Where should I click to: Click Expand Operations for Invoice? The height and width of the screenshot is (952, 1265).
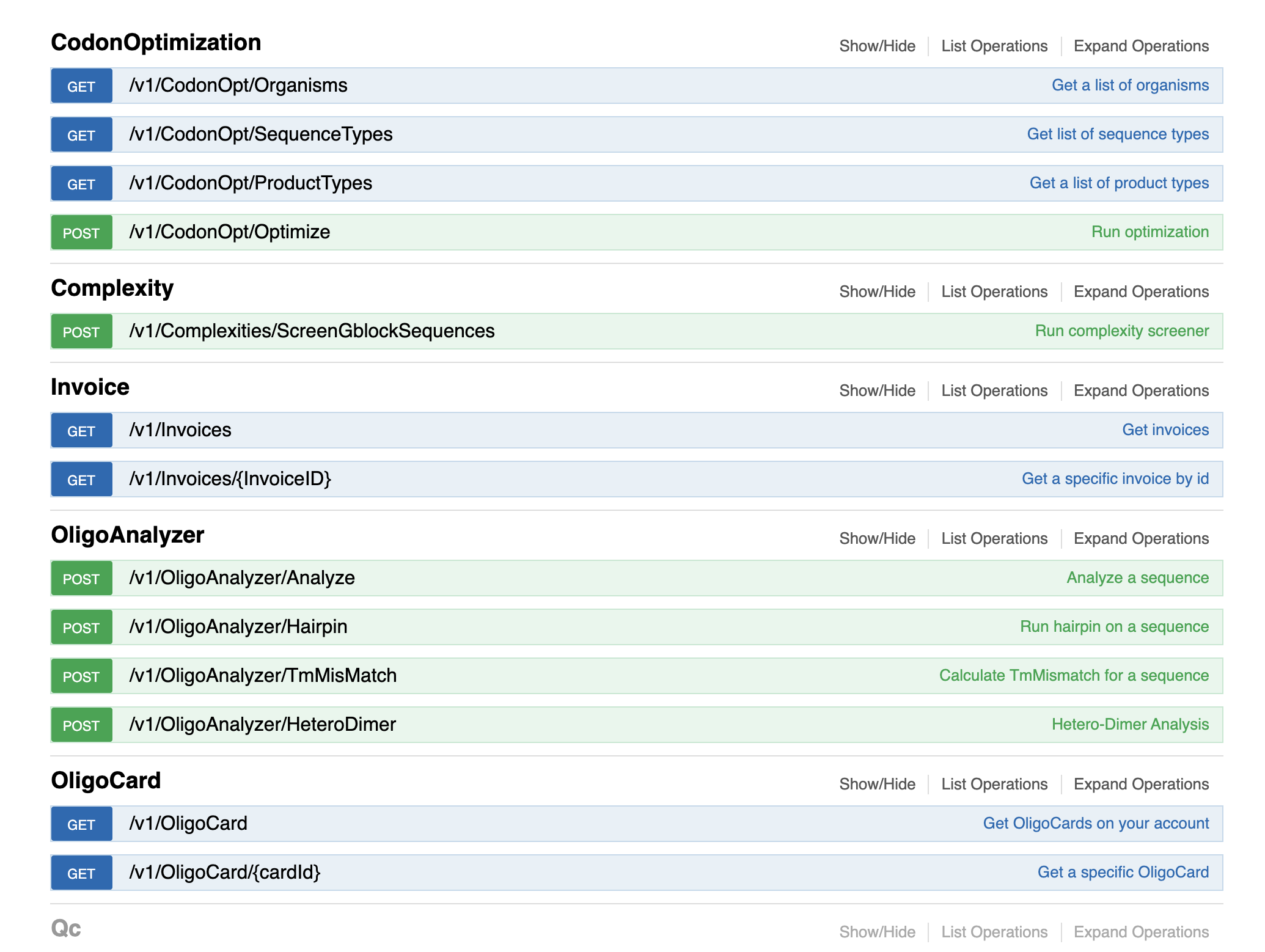[x=1141, y=390]
